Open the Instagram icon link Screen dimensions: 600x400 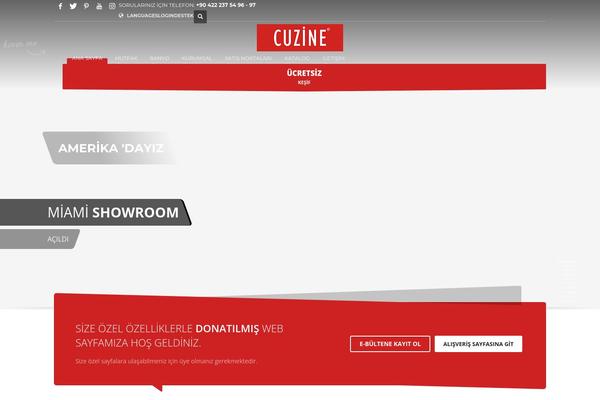pyautogui.click(x=112, y=6)
